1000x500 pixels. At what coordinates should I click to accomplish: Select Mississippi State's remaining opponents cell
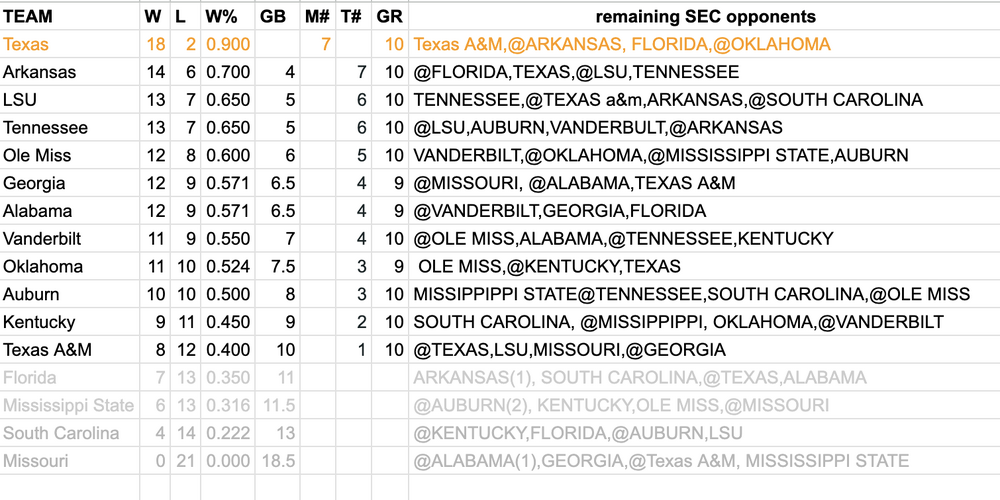tap(620, 406)
